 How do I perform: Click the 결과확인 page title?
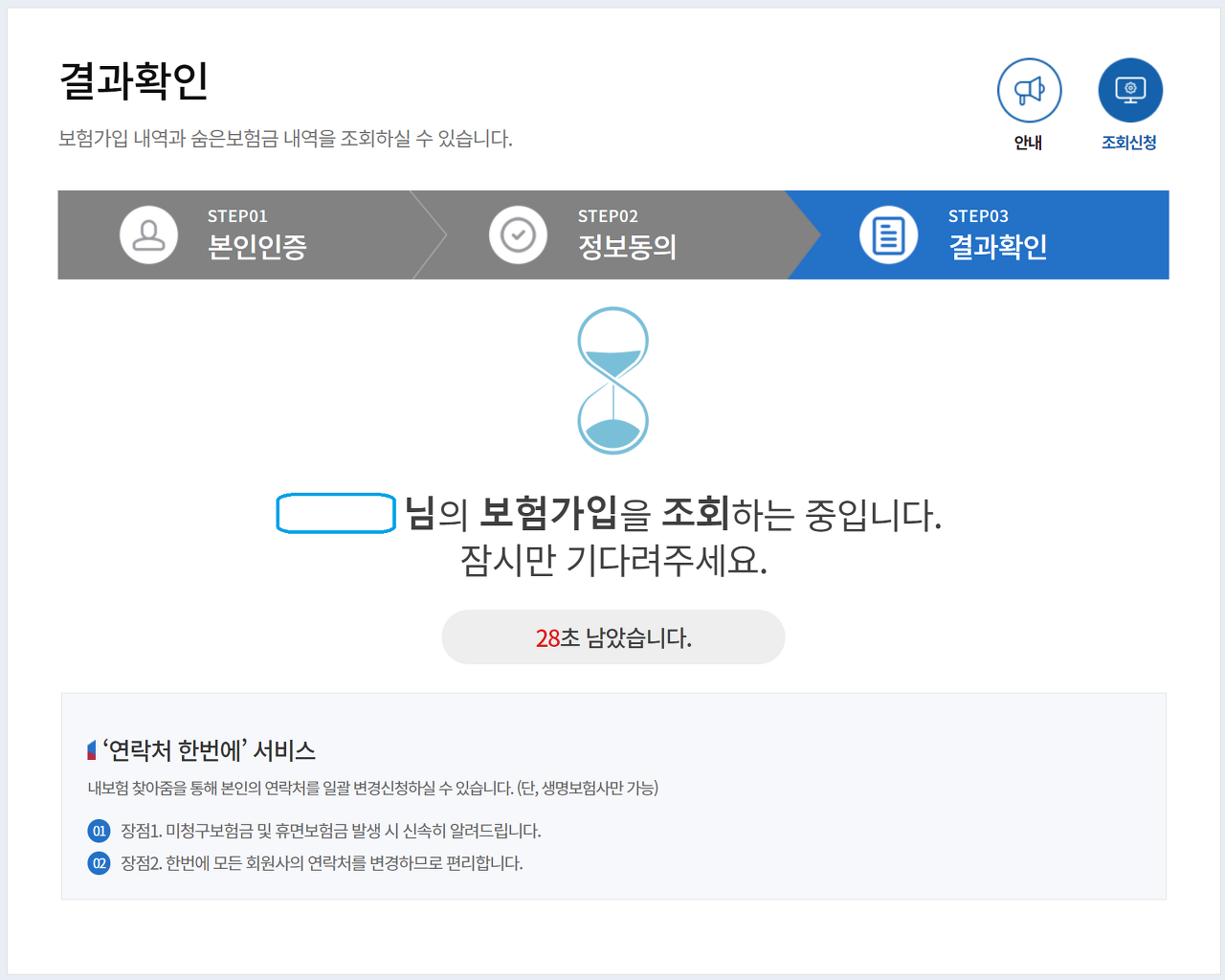tap(134, 80)
